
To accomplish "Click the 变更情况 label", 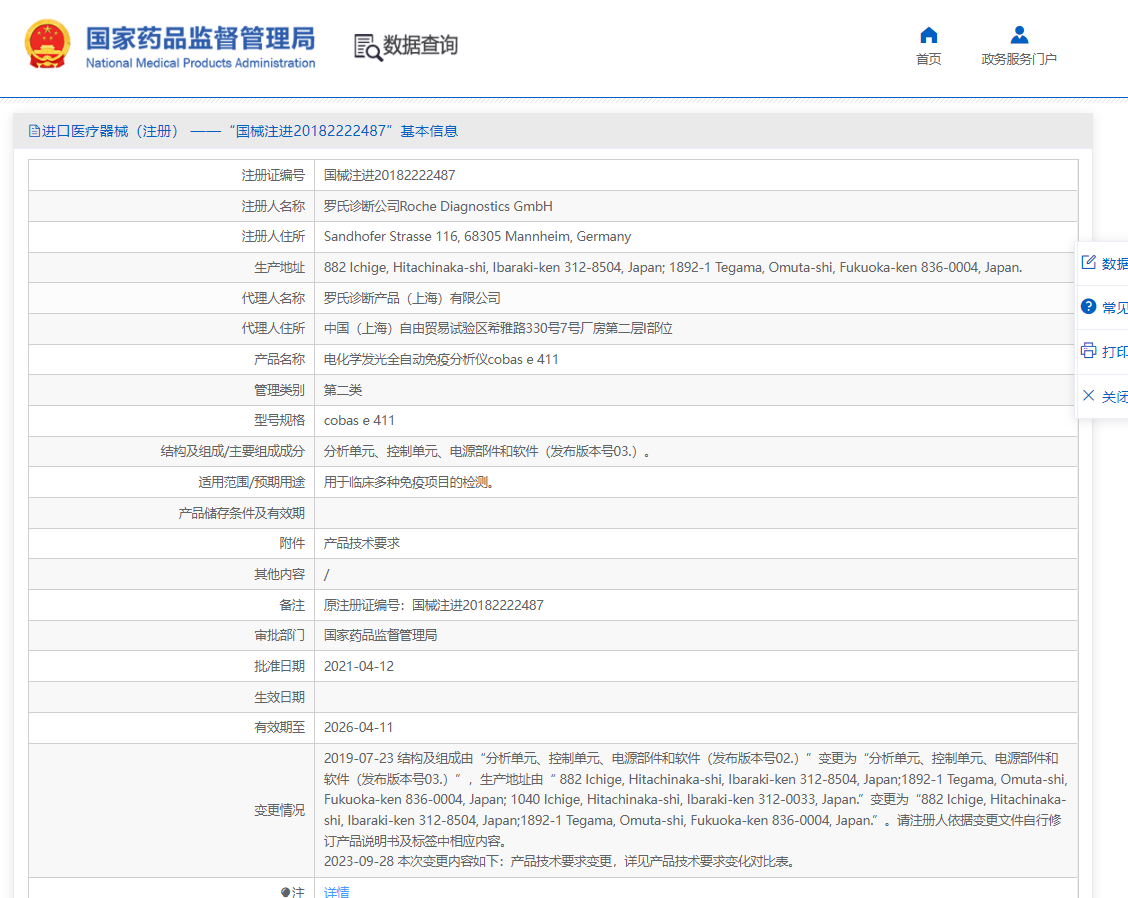I will point(280,811).
